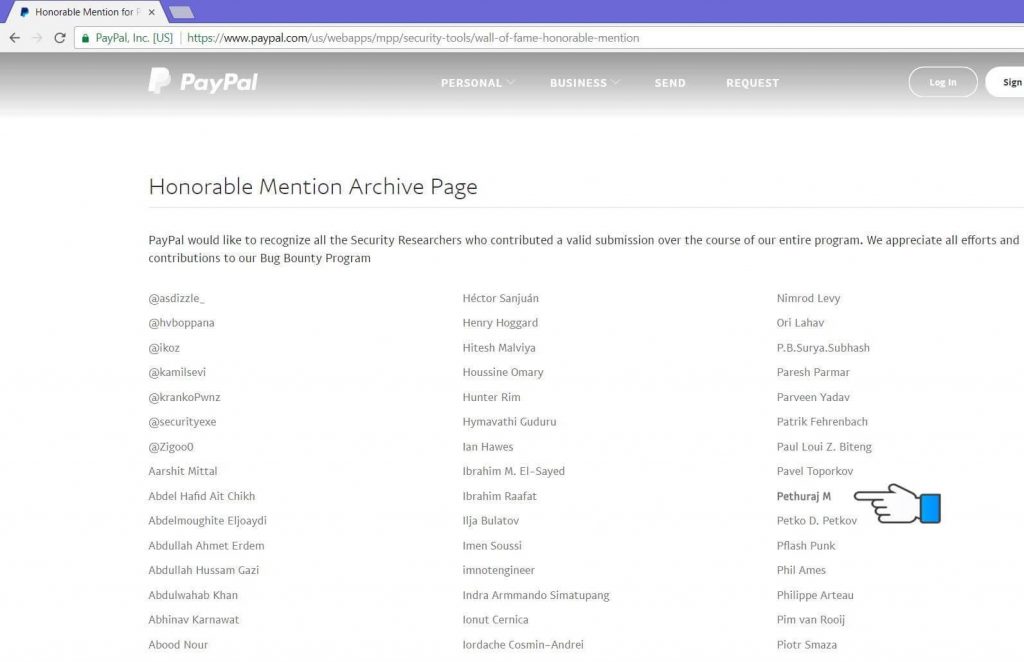Click the name Petko D. Petkov
The image size is (1024, 662).
[x=817, y=521]
